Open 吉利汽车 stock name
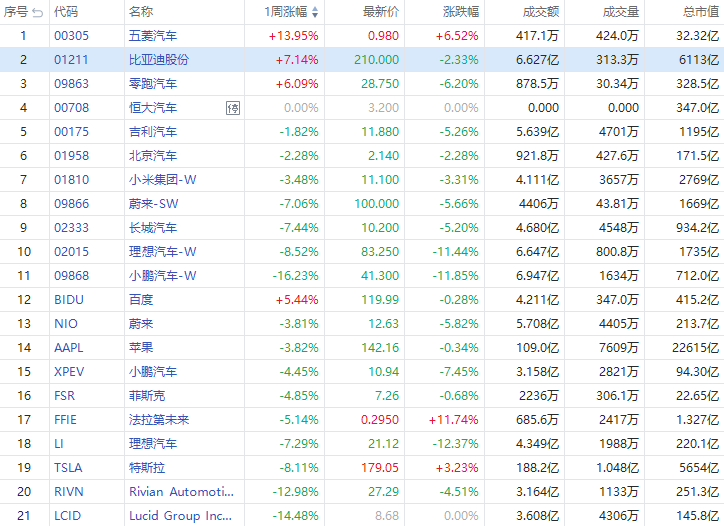The height and width of the screenshot is (526, 724). (x=153, y=132)
